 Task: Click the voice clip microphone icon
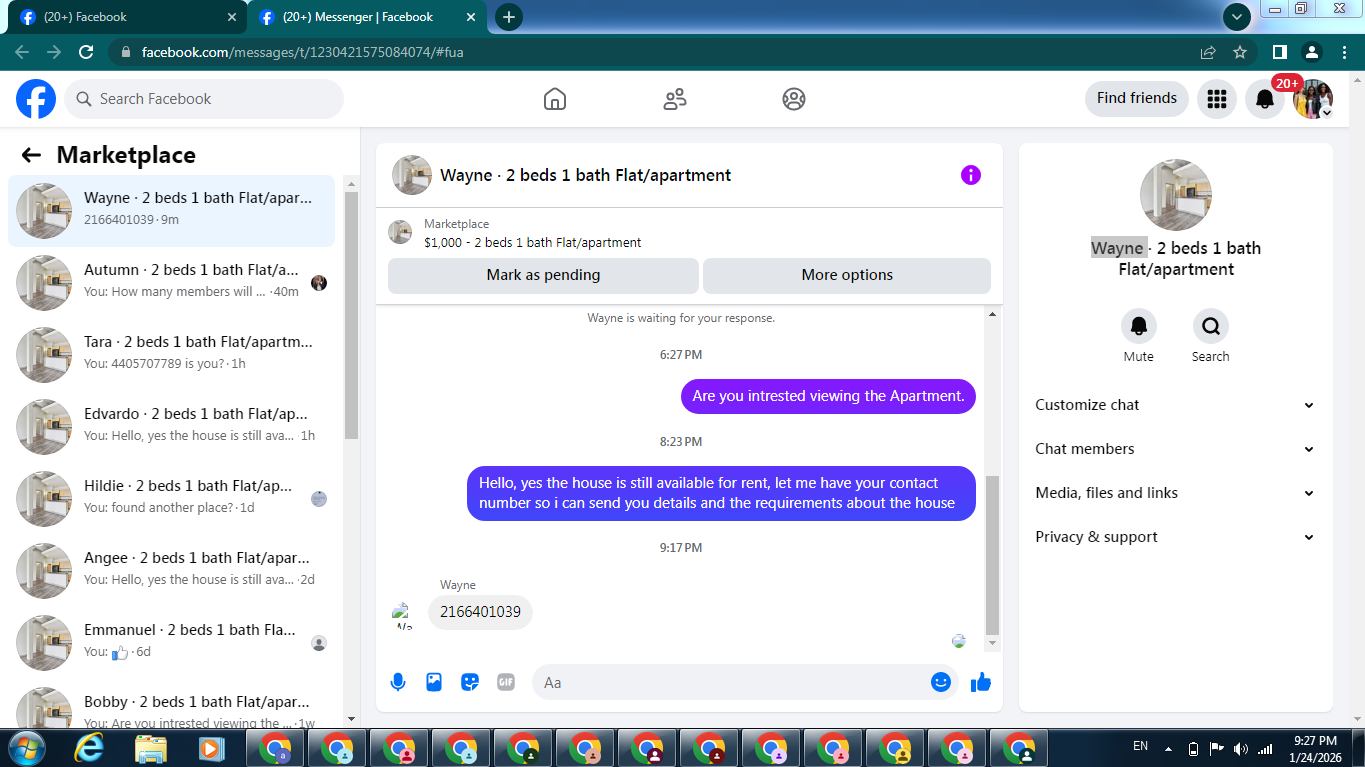click(x=398, y=682)
